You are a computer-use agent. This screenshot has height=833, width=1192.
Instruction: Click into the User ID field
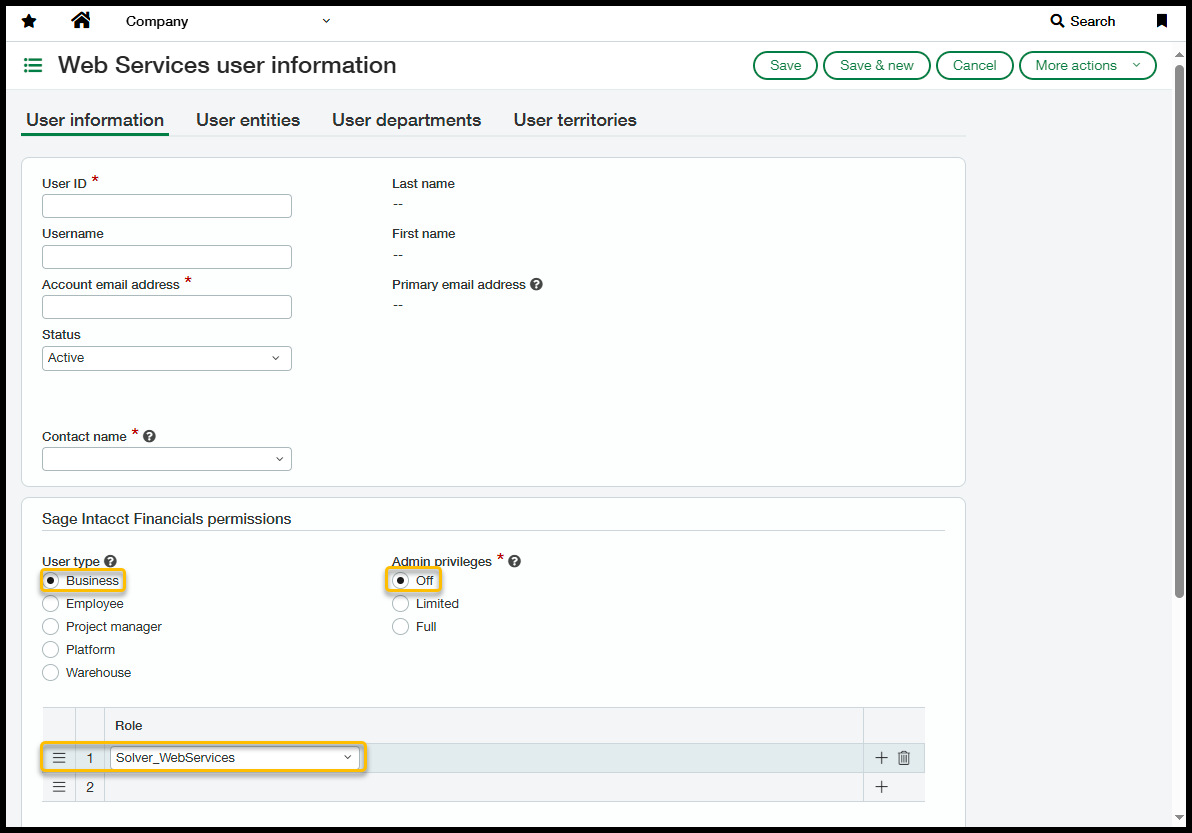167,206
